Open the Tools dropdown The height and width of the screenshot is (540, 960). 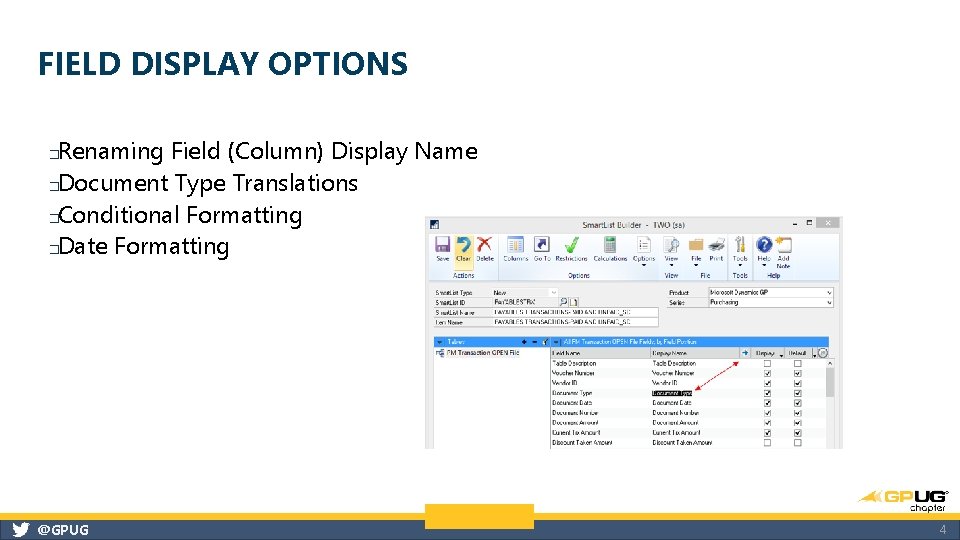click(x=740, y=251)
